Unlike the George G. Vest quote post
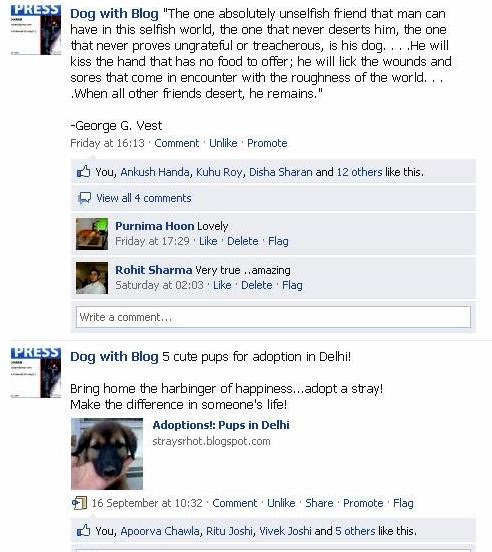 coord(223,143)
